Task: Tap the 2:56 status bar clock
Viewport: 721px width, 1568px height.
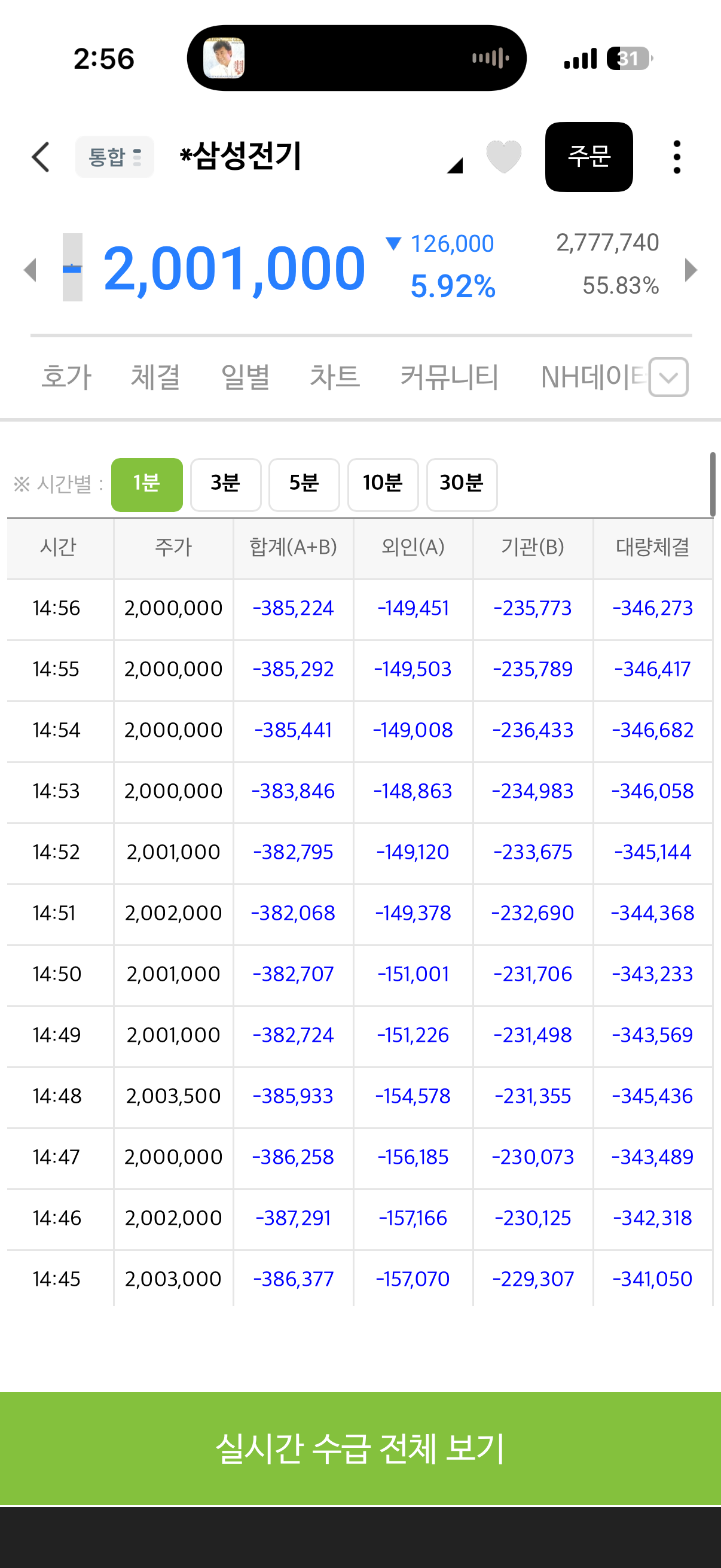Action: point(104,59)
